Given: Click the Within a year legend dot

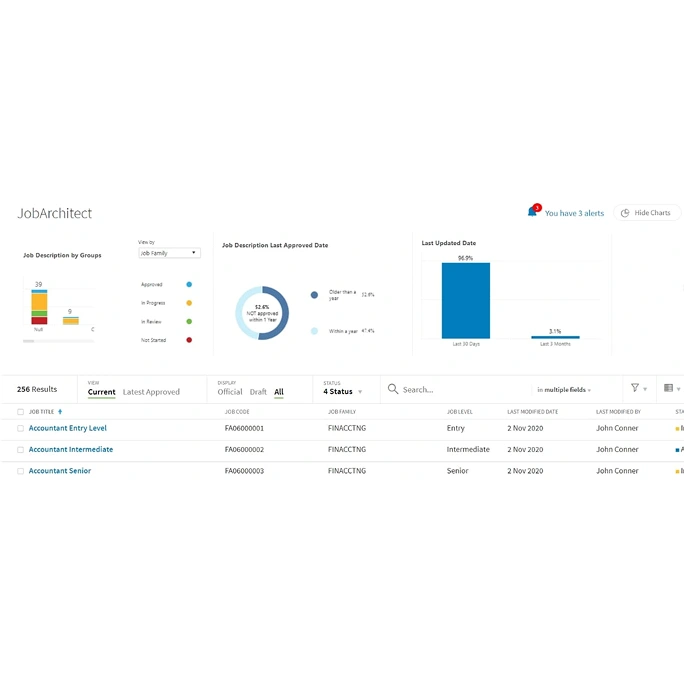Looking at the screenshot, I should coord(314,330).
